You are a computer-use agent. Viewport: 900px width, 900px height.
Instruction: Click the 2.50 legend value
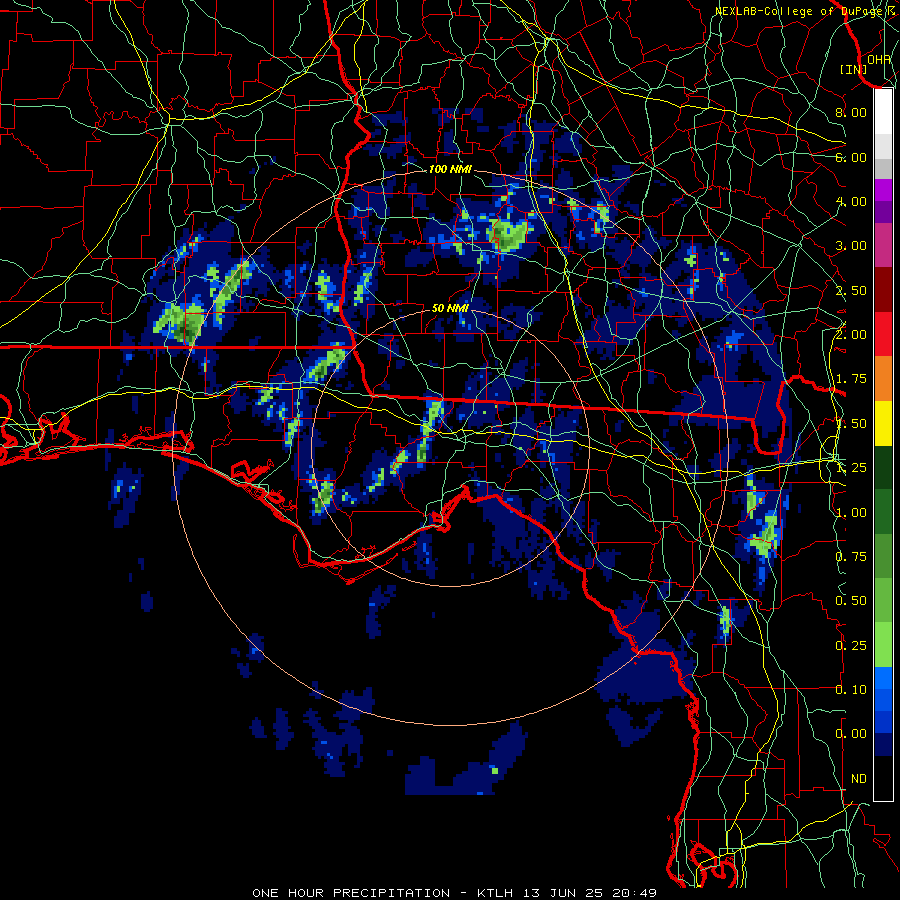pos(851,290)
